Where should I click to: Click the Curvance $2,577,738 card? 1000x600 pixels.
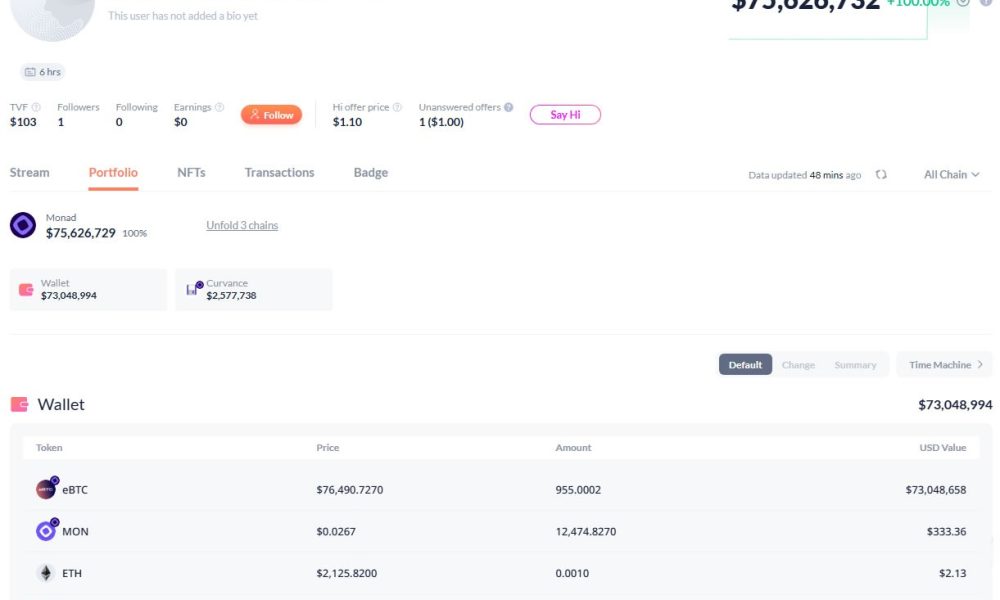pyautogui.click(x=254, y=289)
